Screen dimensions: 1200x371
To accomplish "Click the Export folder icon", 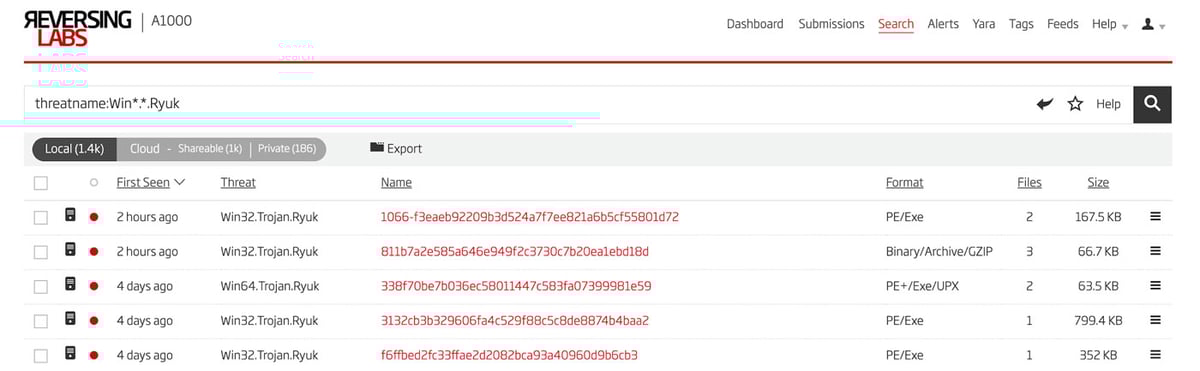I will (377, 148).
